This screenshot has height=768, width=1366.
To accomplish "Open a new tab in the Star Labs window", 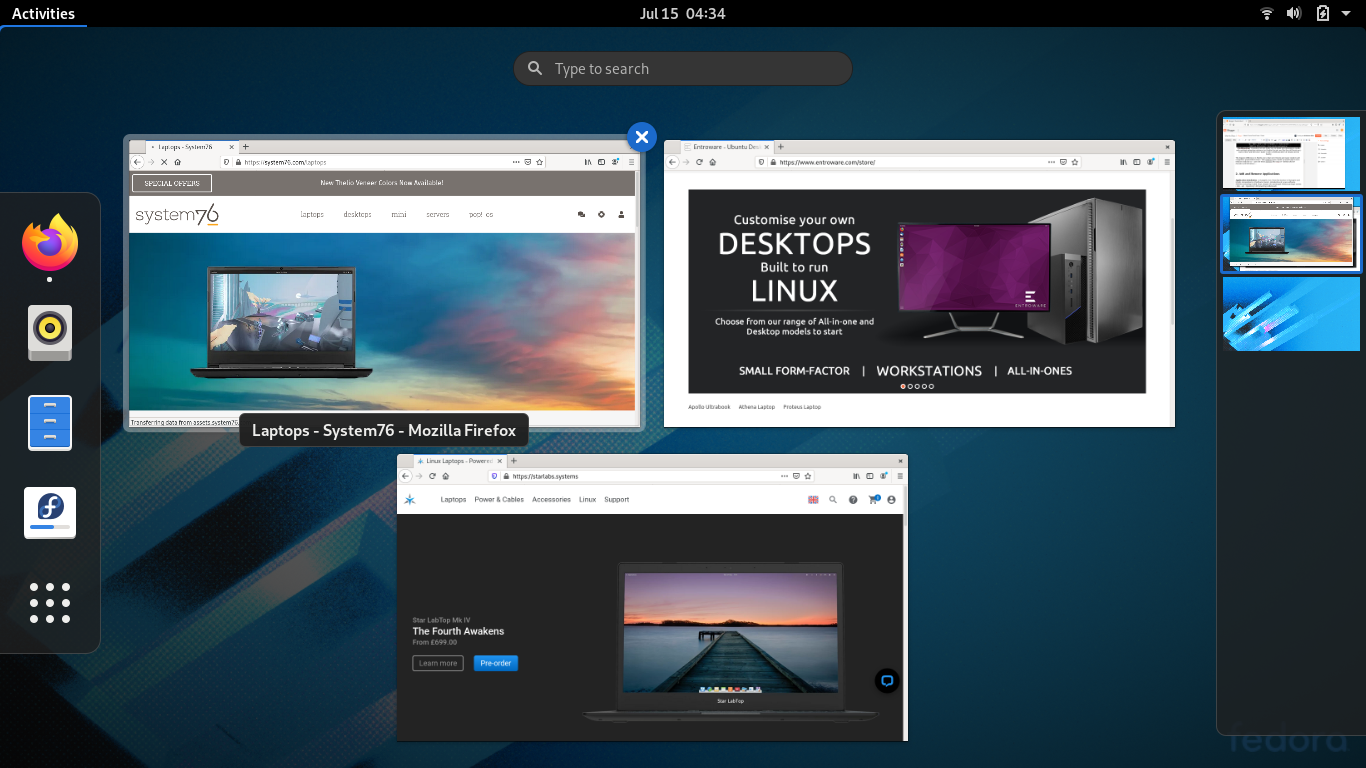I will click(514, 461).
